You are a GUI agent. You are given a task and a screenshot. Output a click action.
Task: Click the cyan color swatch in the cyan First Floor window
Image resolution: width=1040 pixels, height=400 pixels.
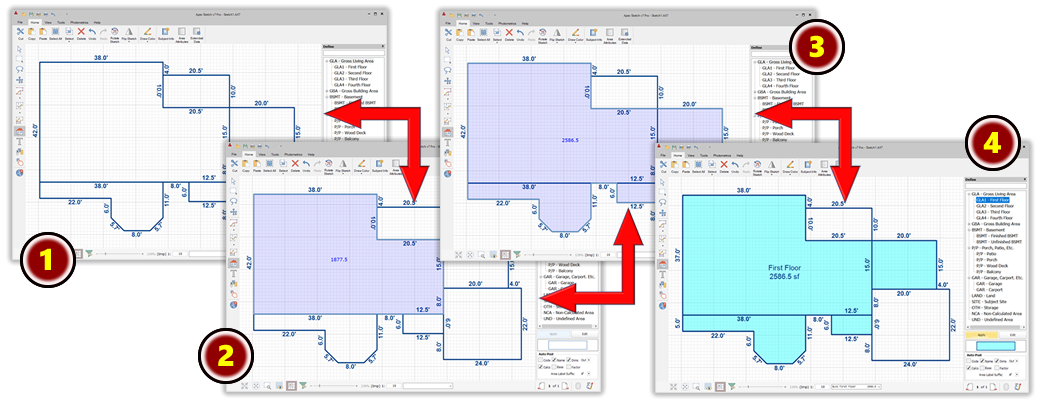point(996,346)
